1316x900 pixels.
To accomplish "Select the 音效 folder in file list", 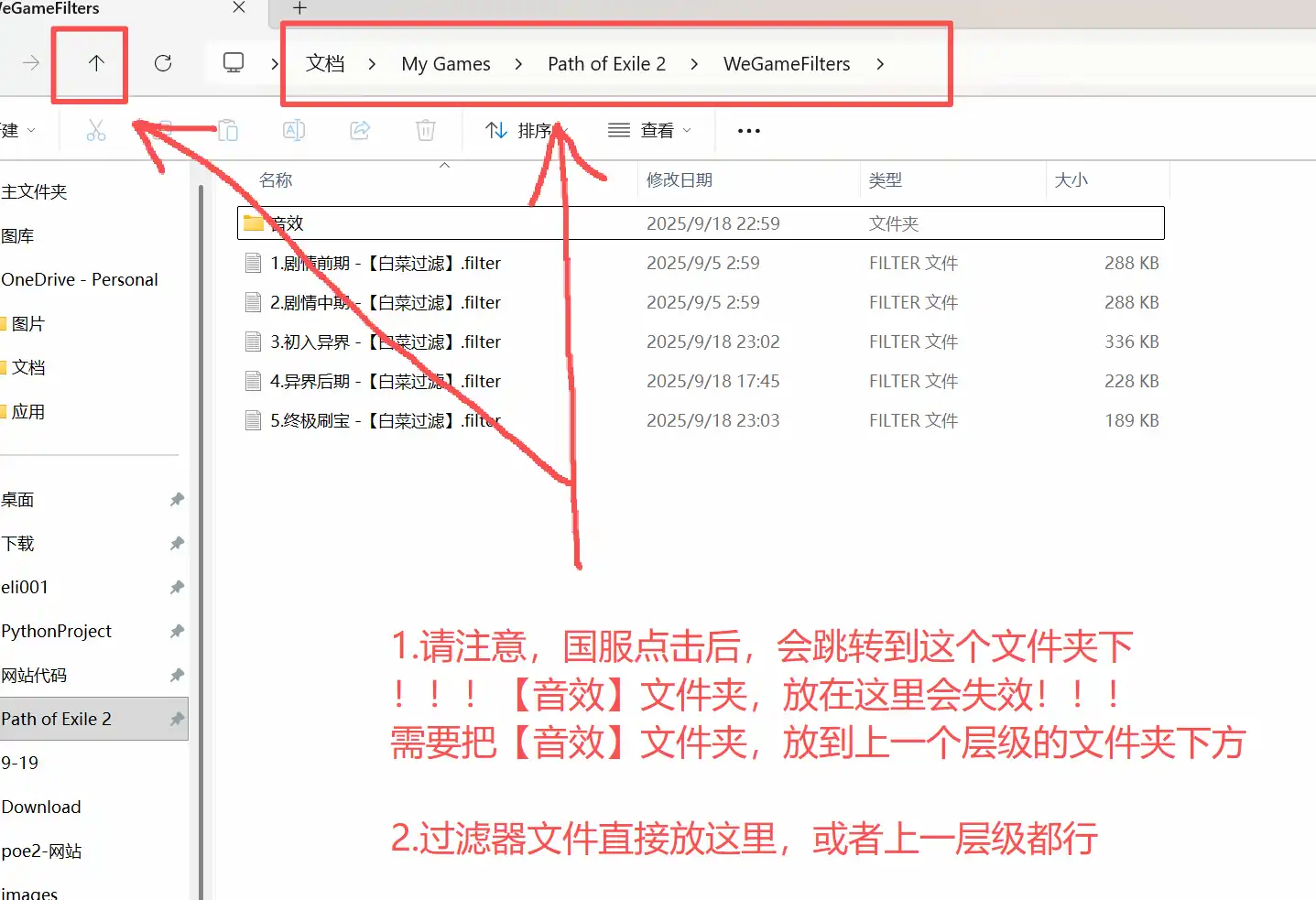I will click(x=286, y=223).
